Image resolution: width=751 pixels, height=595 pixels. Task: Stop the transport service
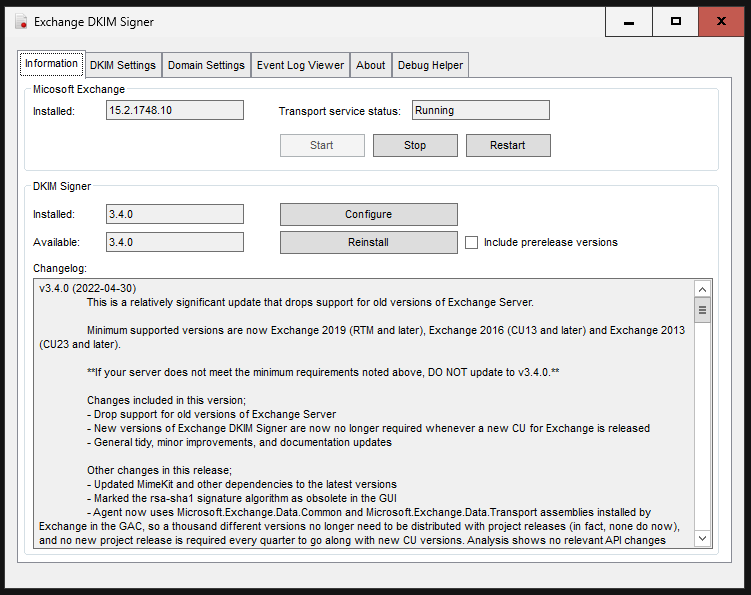[x=415, y=145]
